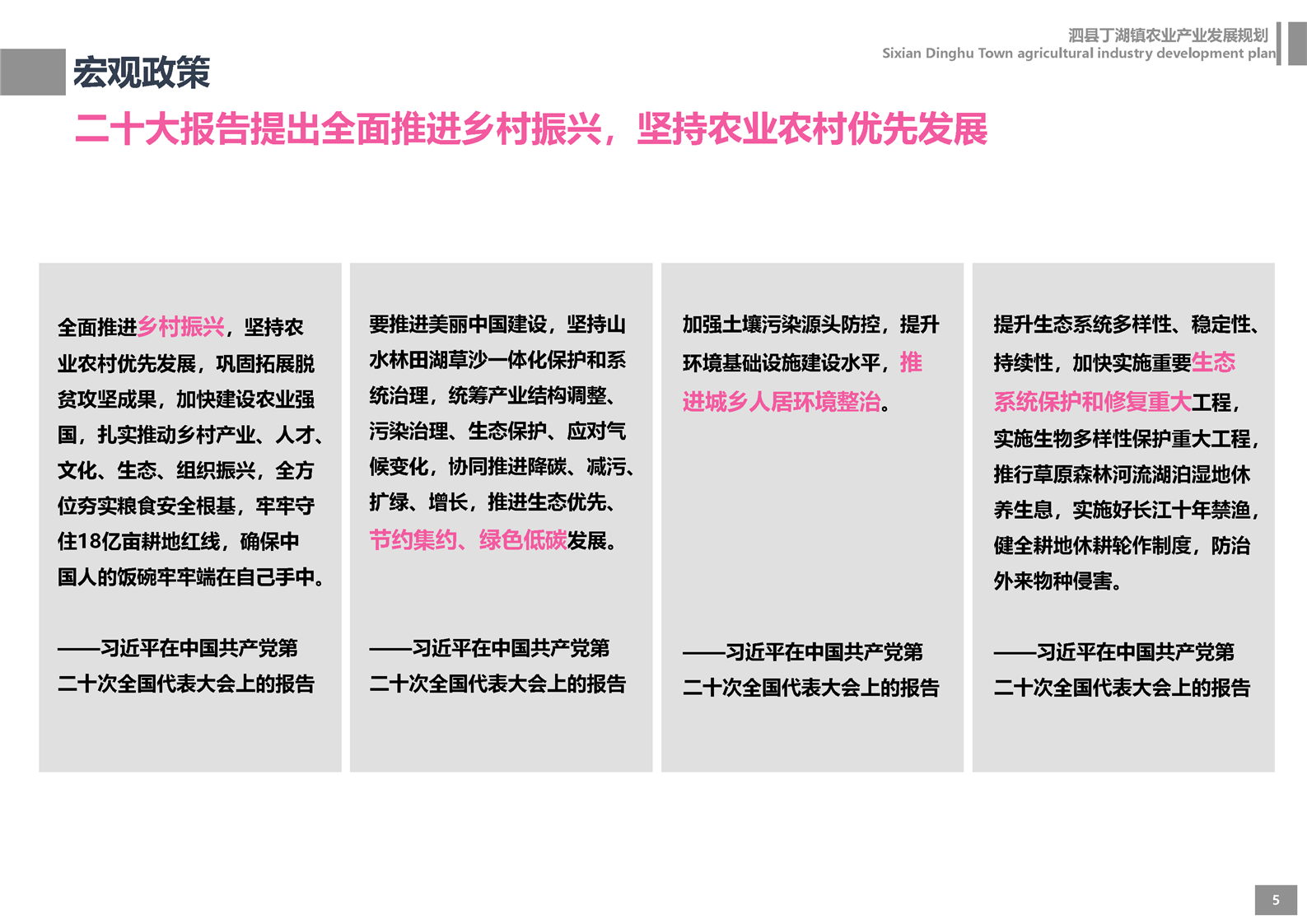Click header text 泗县丁湖镇农业产业发展规划

point(1168,35)
